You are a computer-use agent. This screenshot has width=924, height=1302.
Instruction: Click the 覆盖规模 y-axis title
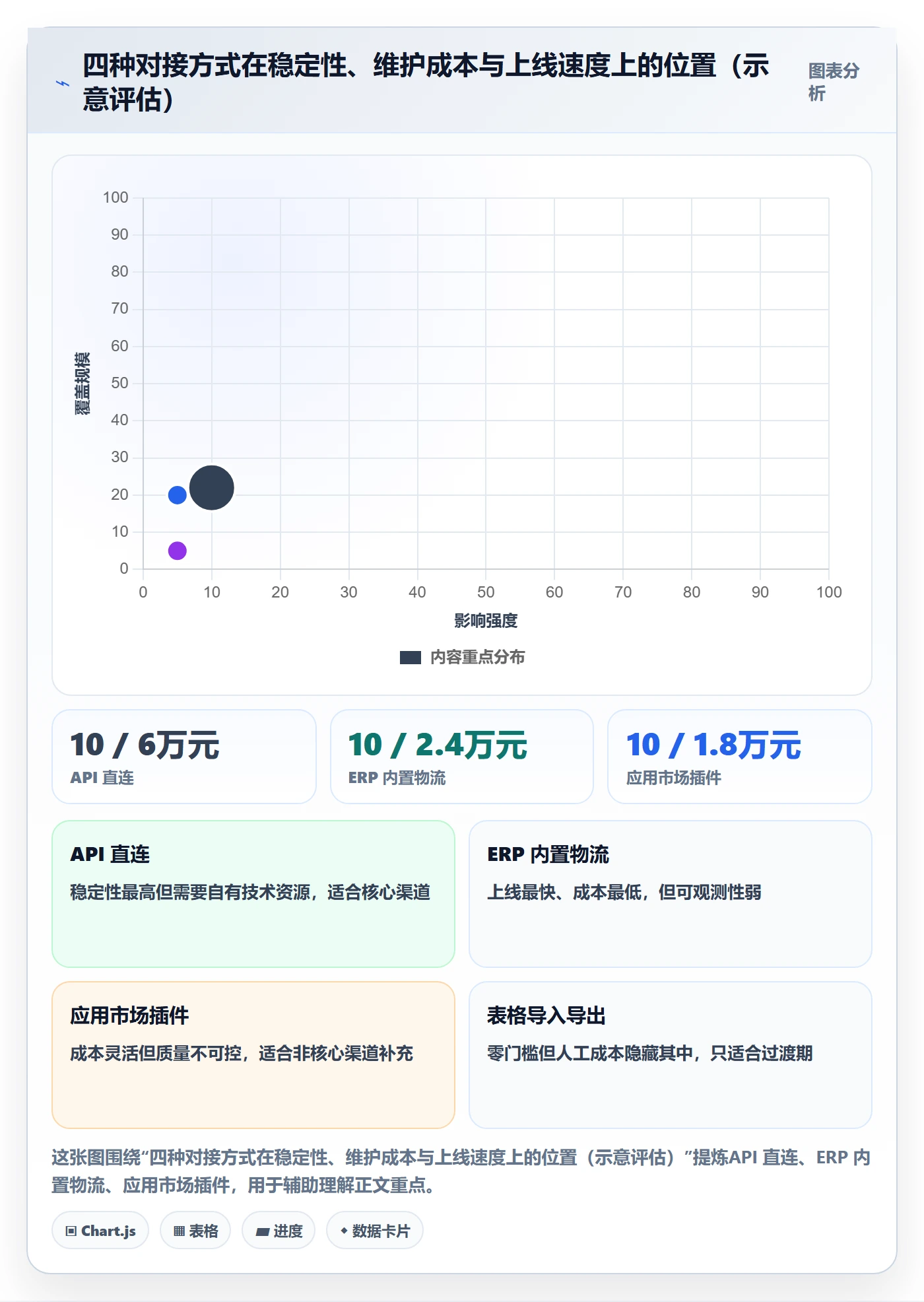tap(82, 383)
